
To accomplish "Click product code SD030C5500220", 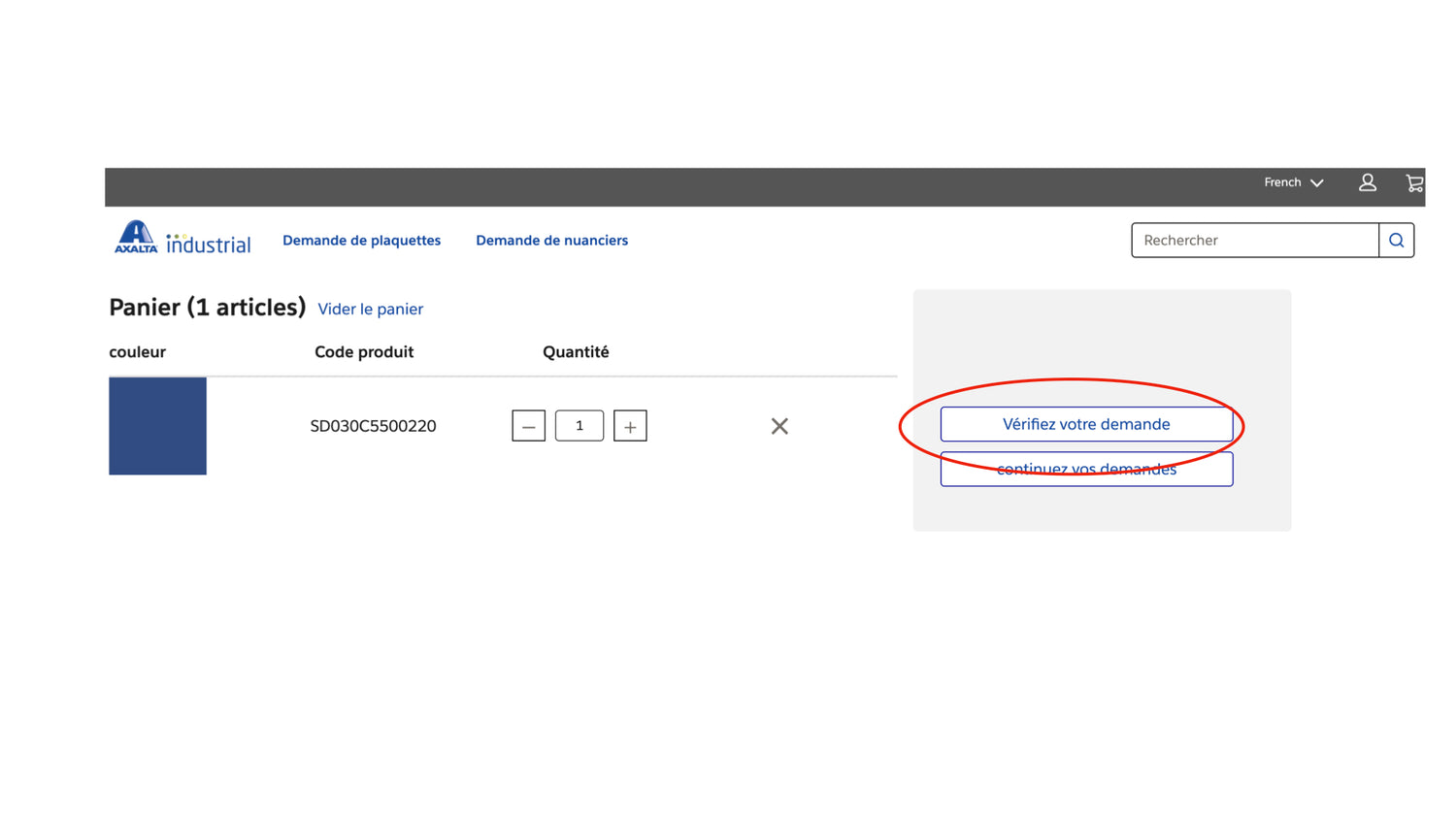I will pos(373,426).
